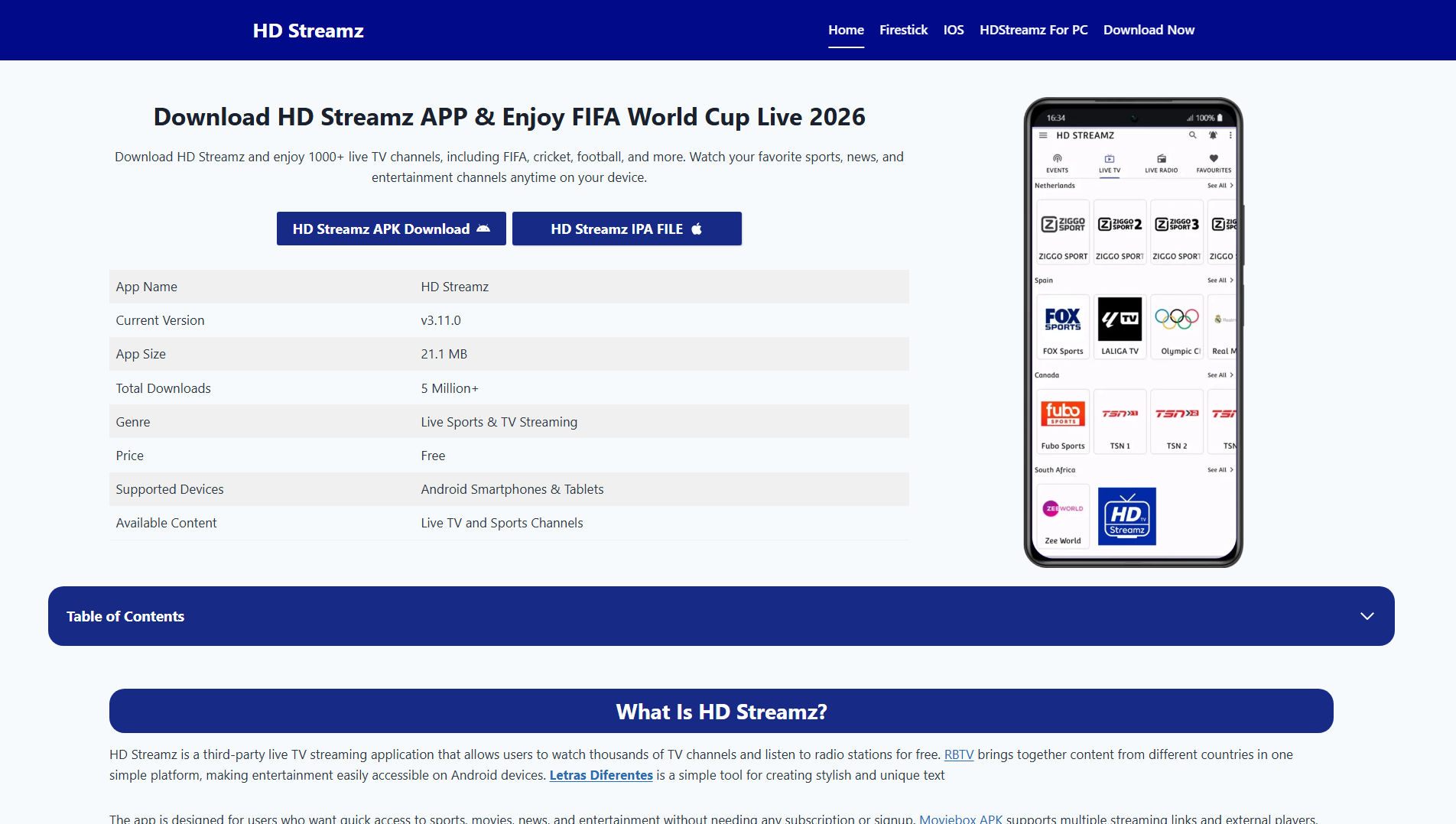Click the HD Streamz site logo
Screen dimensions: 1456x824
(308, 31)
